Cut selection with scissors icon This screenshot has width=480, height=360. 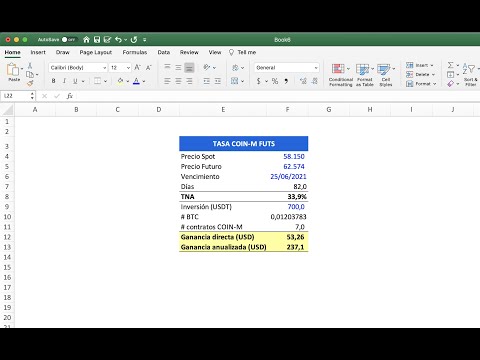(x=30, y=65)
